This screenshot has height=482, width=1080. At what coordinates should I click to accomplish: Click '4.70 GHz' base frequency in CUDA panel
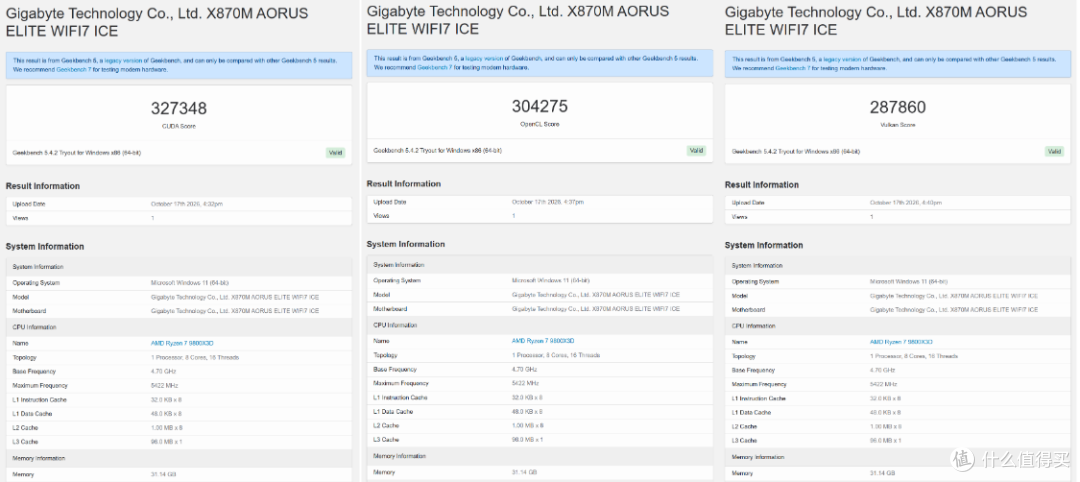[x=161, y=372]
